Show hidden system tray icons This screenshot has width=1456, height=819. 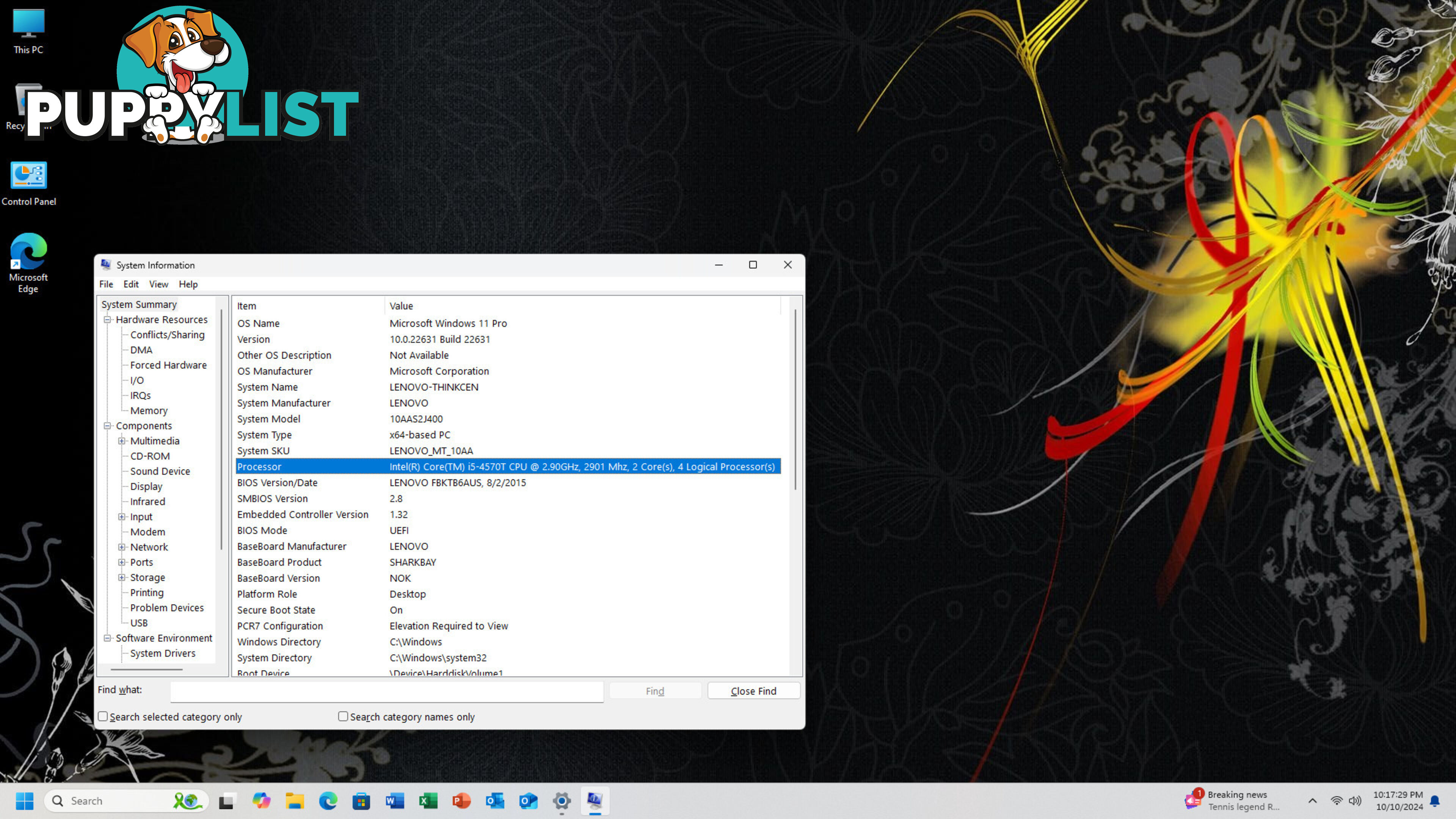point(1312,801)
